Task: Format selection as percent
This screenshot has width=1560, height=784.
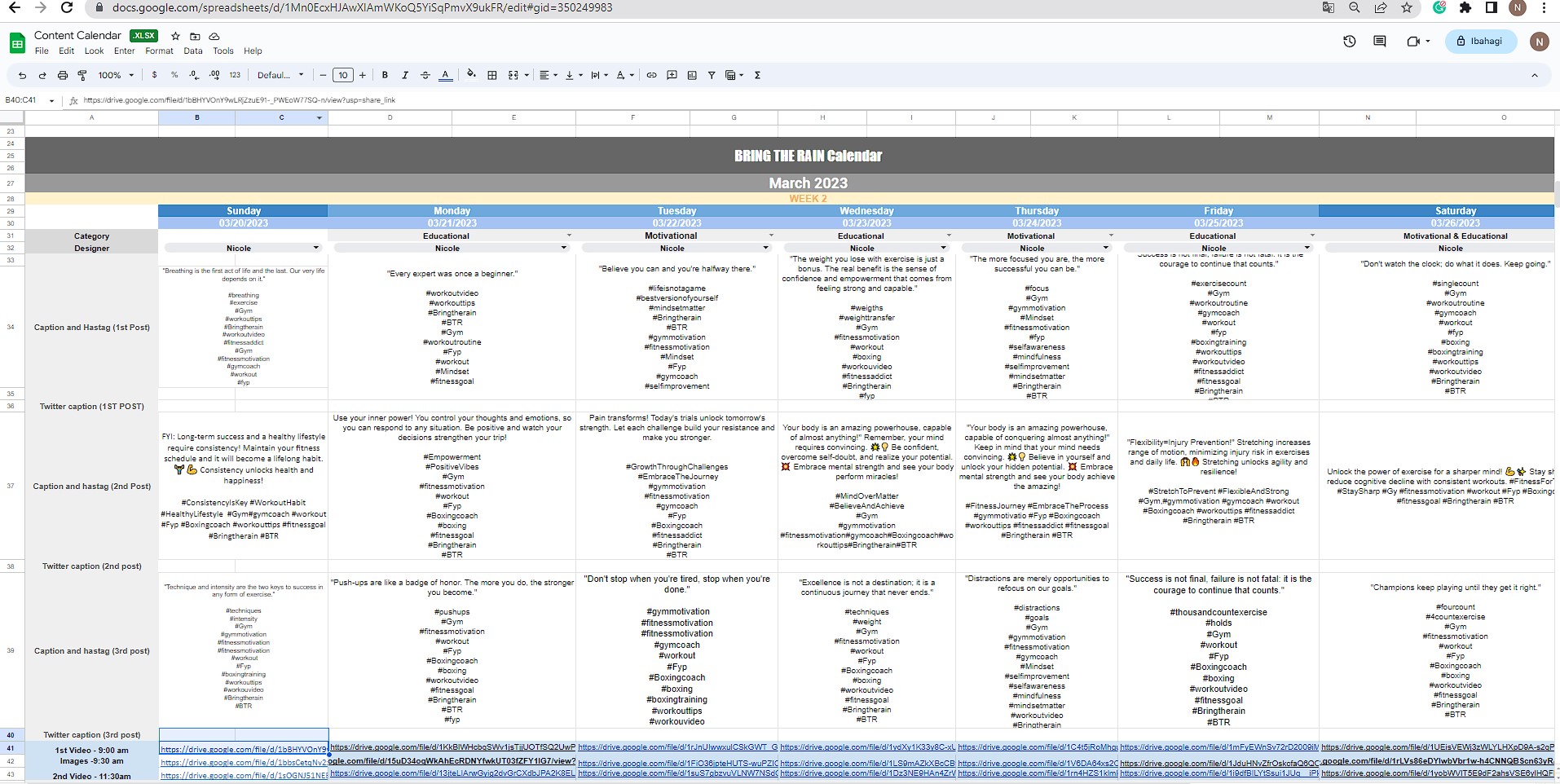Action: click(174, 75)
